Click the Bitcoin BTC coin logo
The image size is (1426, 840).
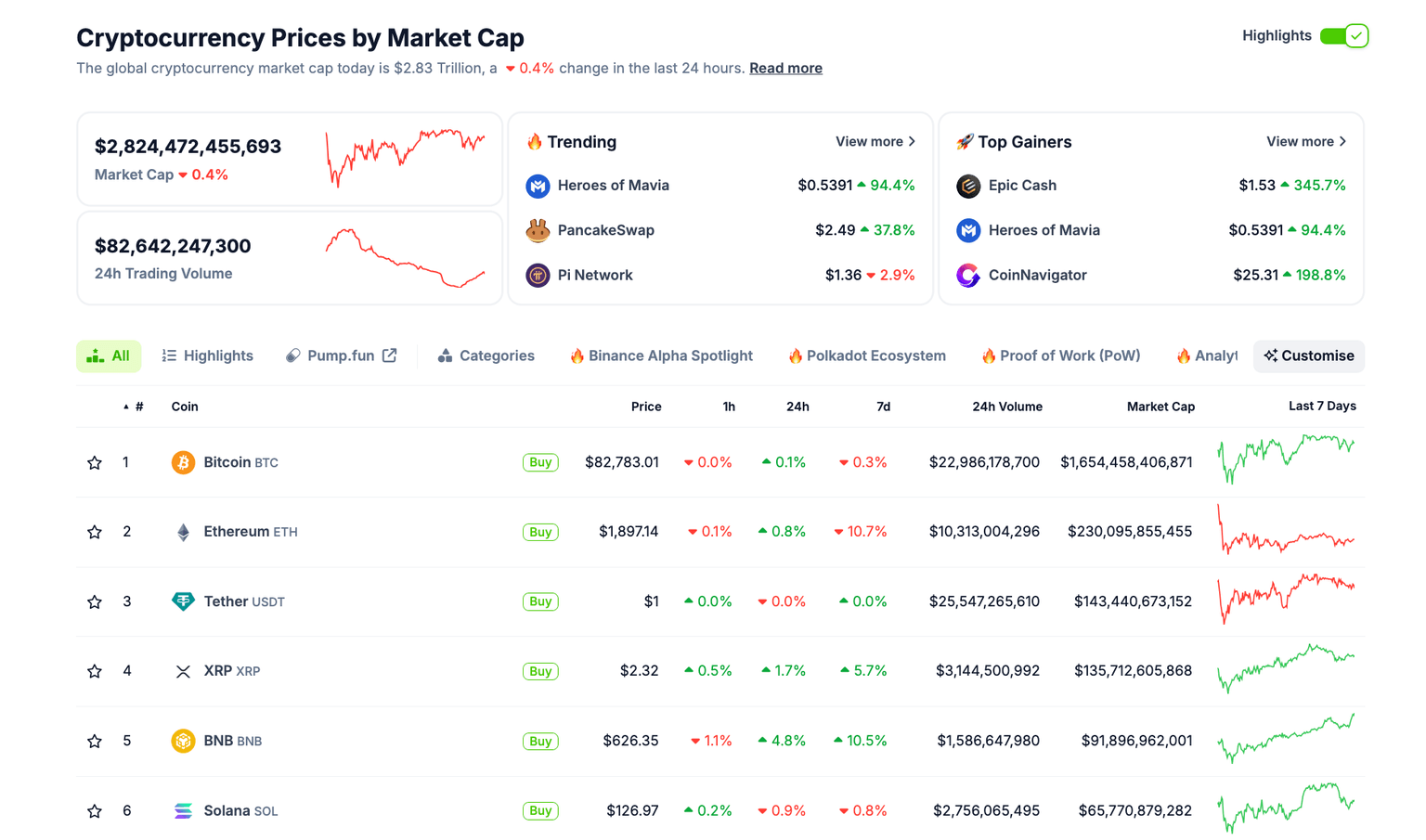coord(182,461)
